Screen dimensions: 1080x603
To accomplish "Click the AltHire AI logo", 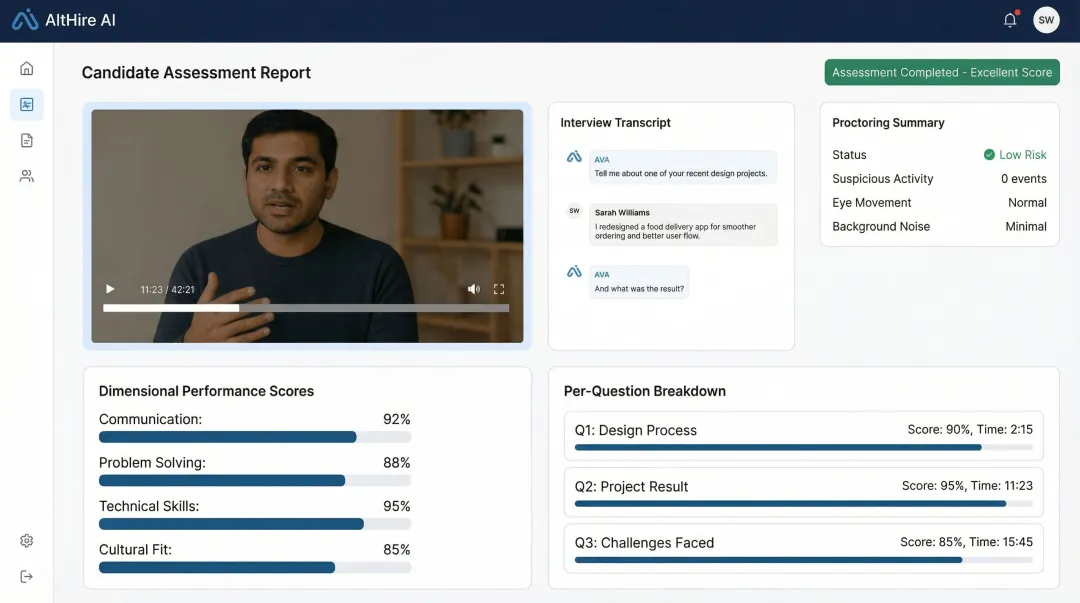I will pyautogui.click(x=64, y=19).
